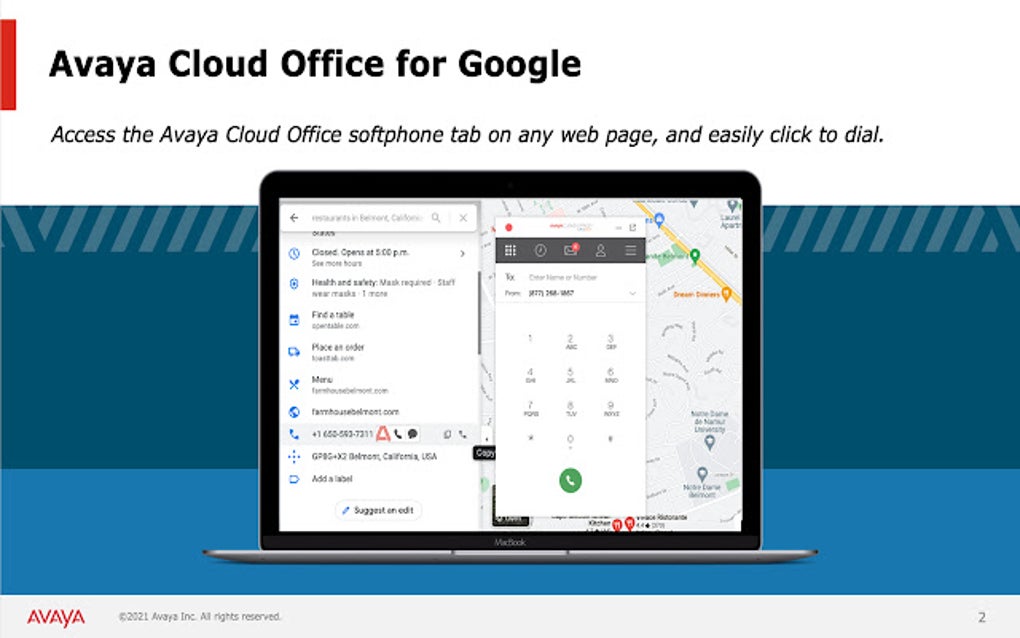The height and width of the screenshot is (638, 1020).
Task: Open the softphone dial pad tab
Action: tap(511, 250)
